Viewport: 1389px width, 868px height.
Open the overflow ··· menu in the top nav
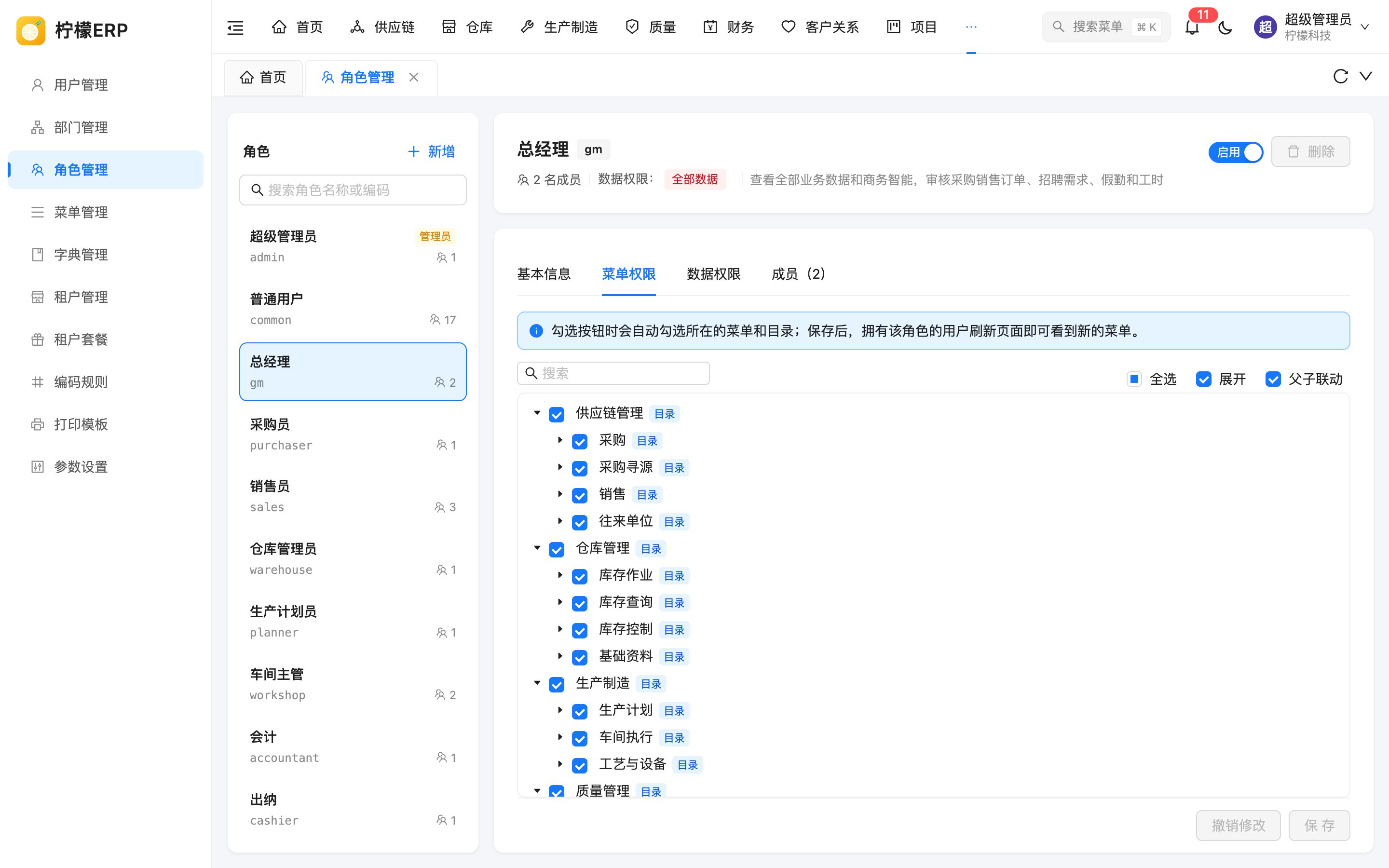[971, 27]
